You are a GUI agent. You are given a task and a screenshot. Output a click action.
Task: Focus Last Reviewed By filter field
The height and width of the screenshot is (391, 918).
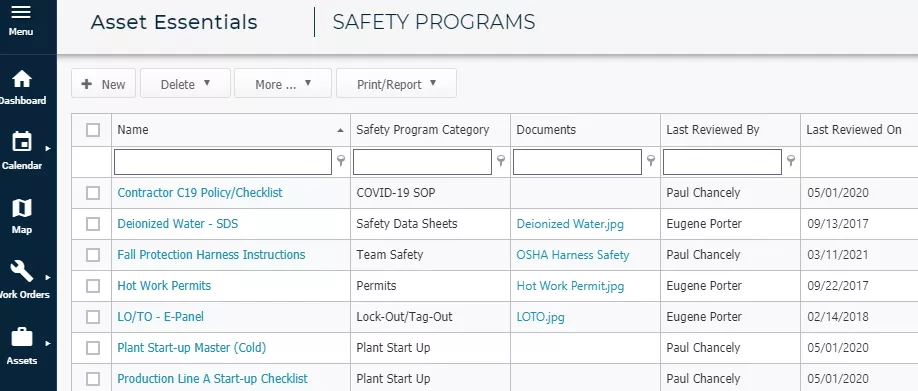722,162
